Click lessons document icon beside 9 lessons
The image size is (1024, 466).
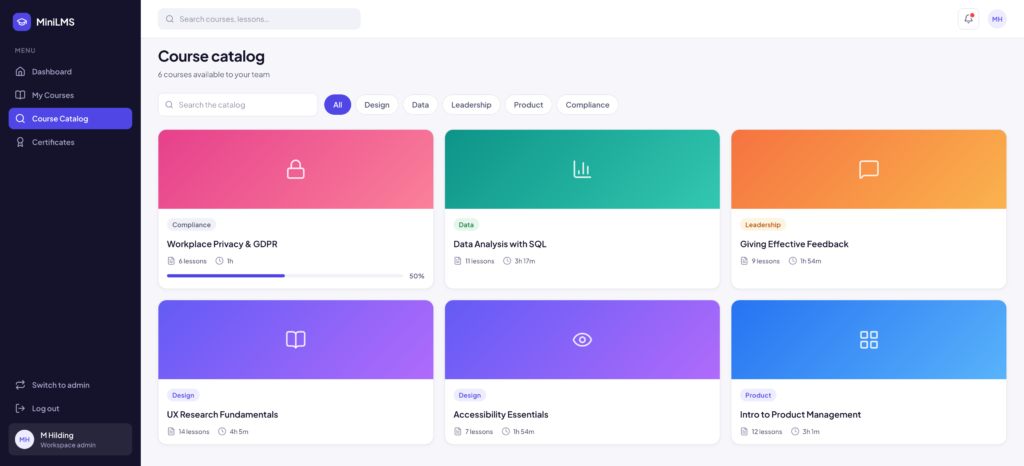click(744, 261)
